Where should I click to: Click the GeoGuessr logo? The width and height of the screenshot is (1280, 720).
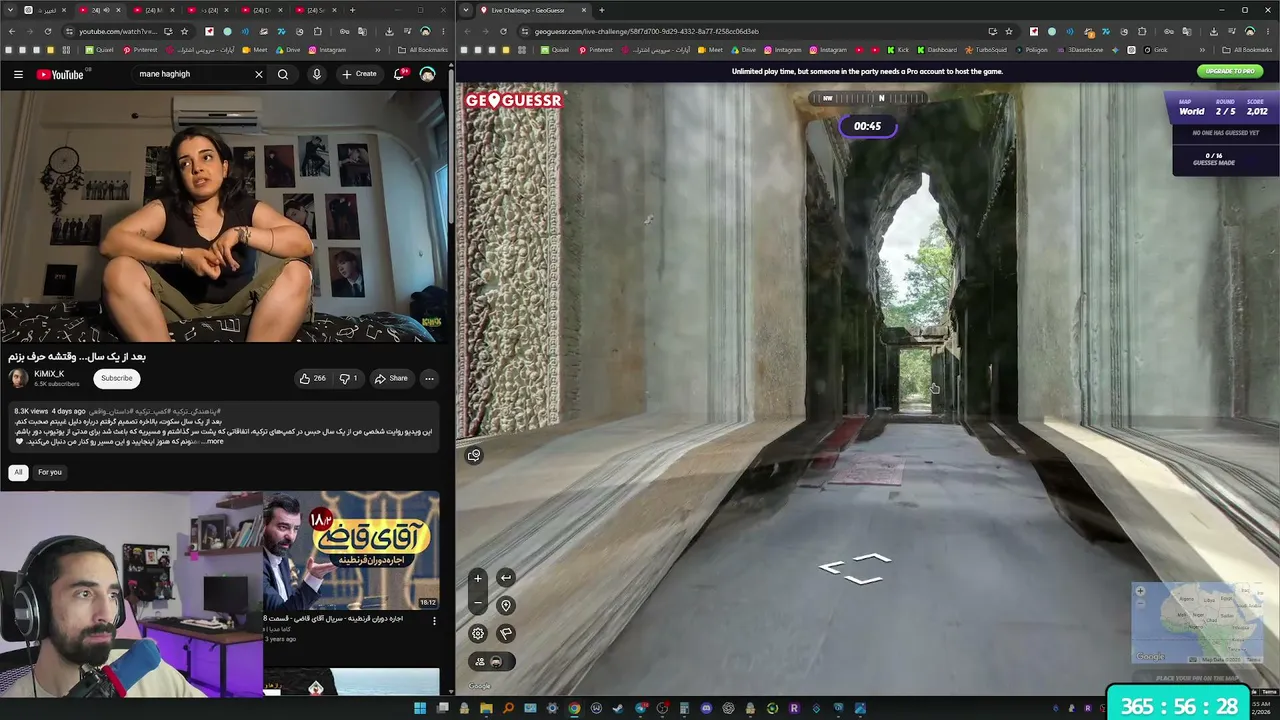click(x=513, y=100)
